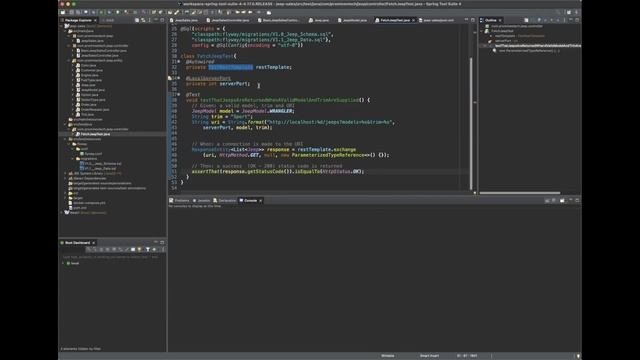Click Writable indicator in status bar

(x=388, y=356)
